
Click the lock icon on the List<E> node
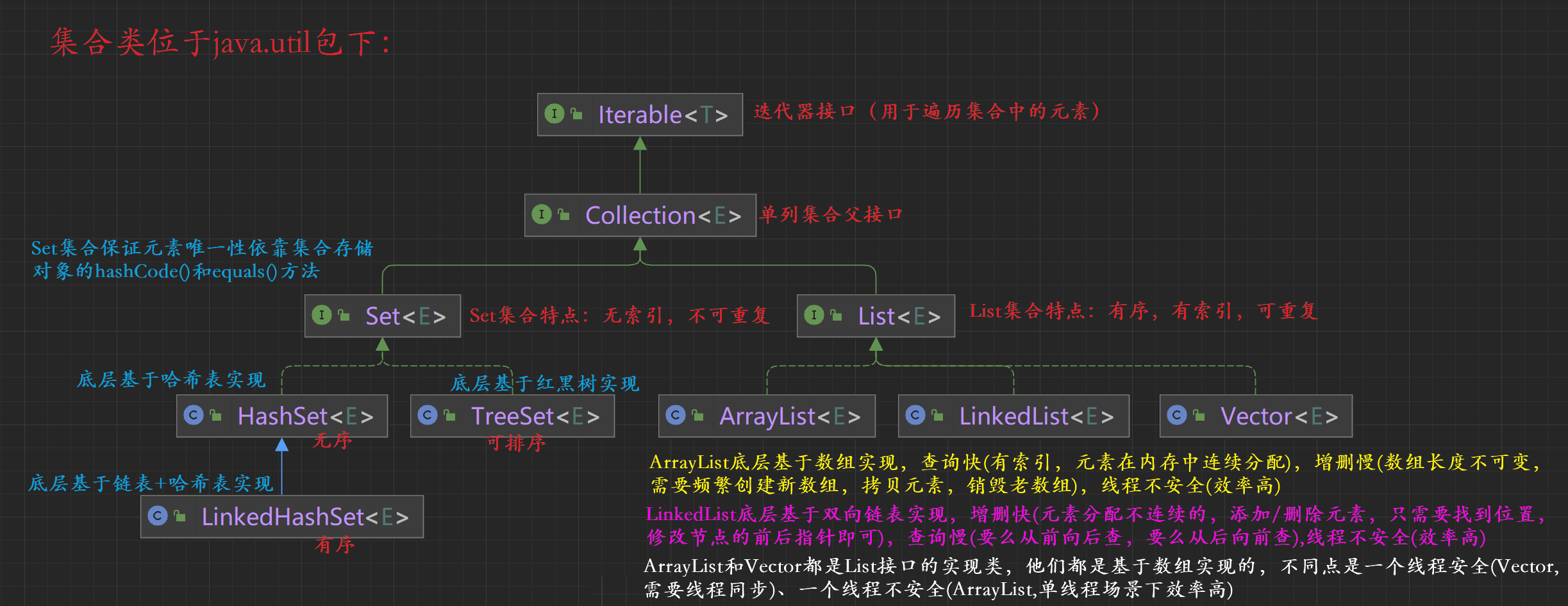coord(836,315)
